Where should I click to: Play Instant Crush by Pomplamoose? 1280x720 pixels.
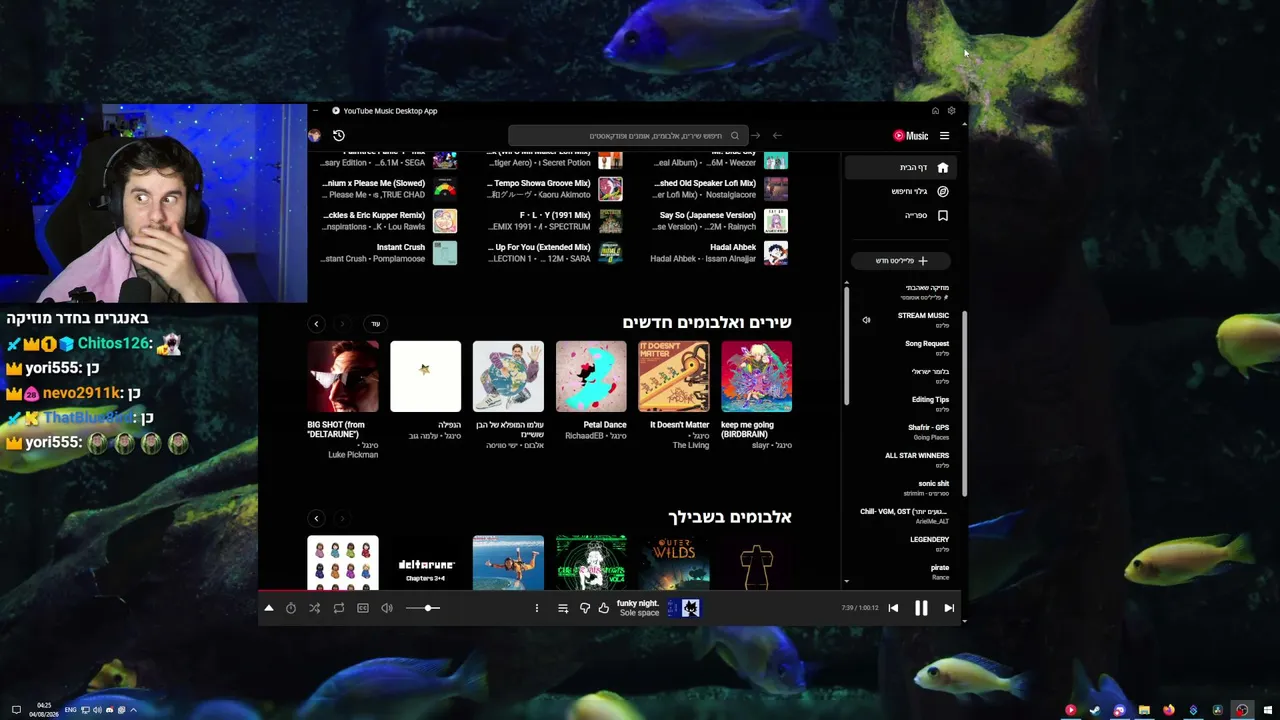click(390, 253)
